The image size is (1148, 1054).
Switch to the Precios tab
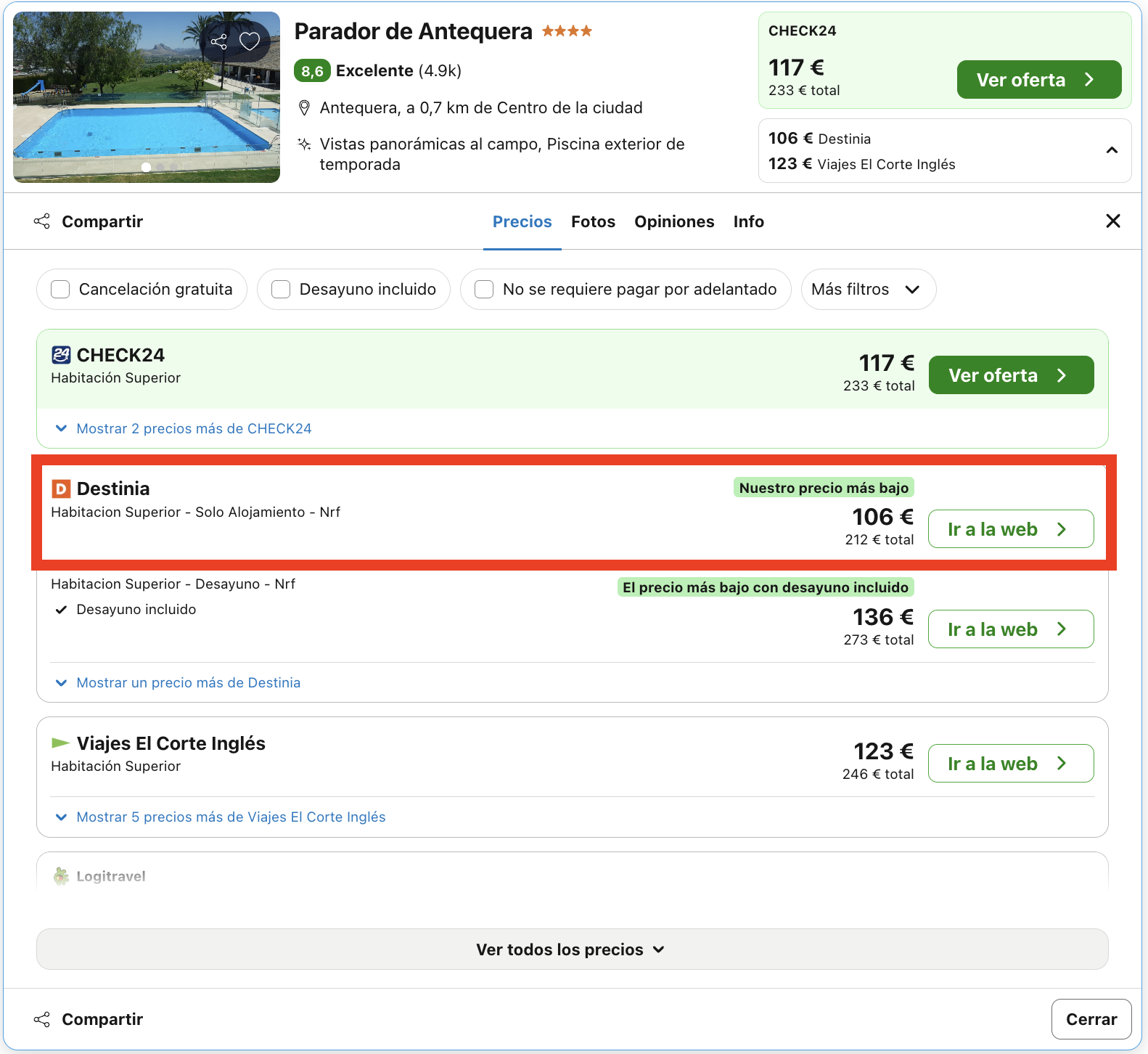tap(522, 221)
